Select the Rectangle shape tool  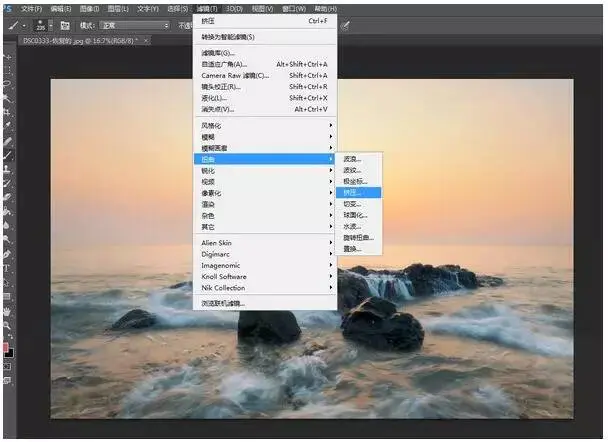[x=7, y=297]
